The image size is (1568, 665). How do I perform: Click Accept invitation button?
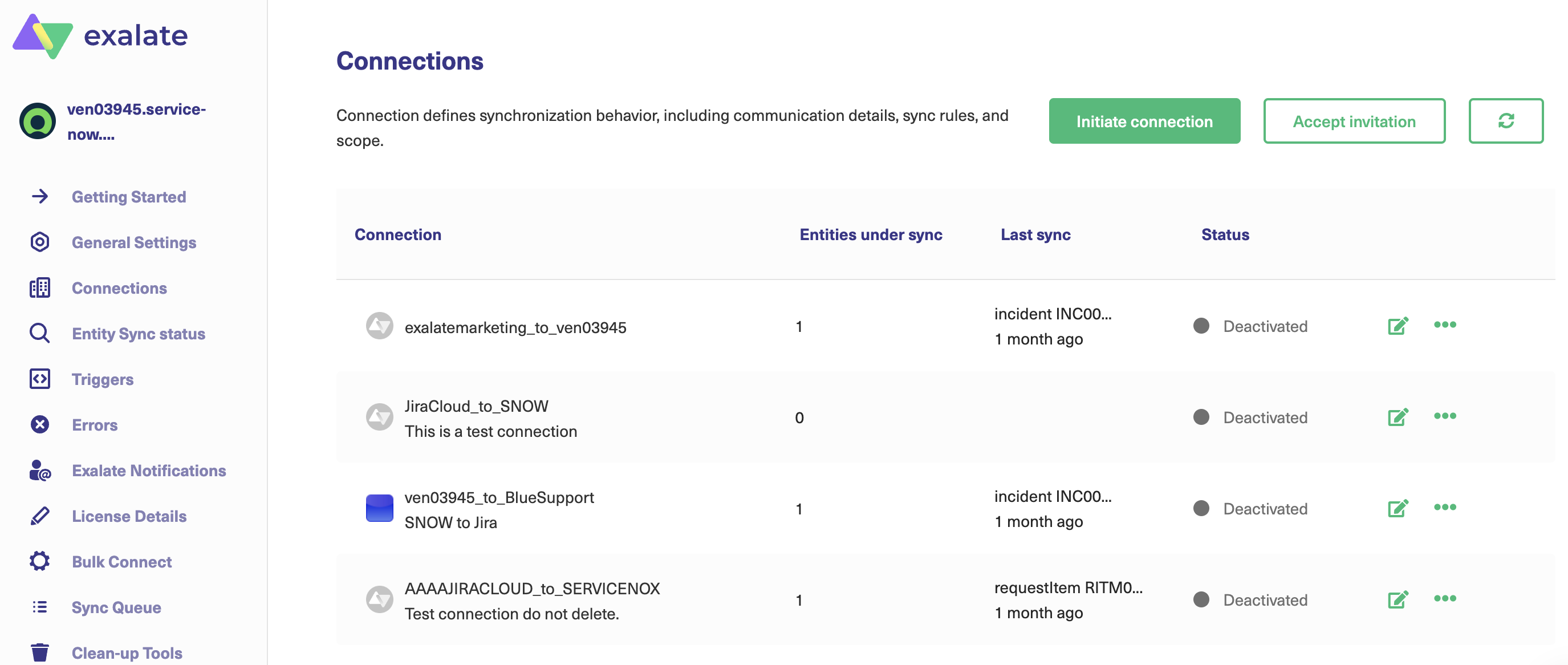pos(1354,121)
